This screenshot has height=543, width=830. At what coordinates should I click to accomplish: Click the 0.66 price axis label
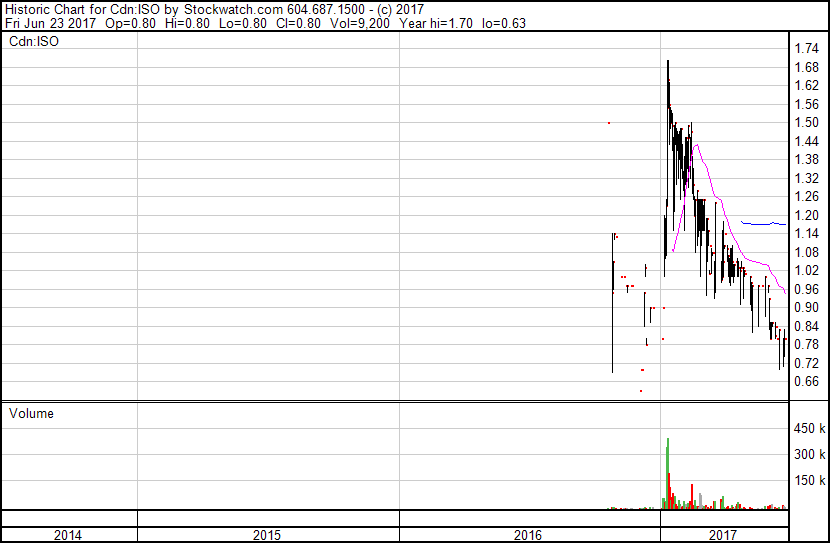coord(805,381)
